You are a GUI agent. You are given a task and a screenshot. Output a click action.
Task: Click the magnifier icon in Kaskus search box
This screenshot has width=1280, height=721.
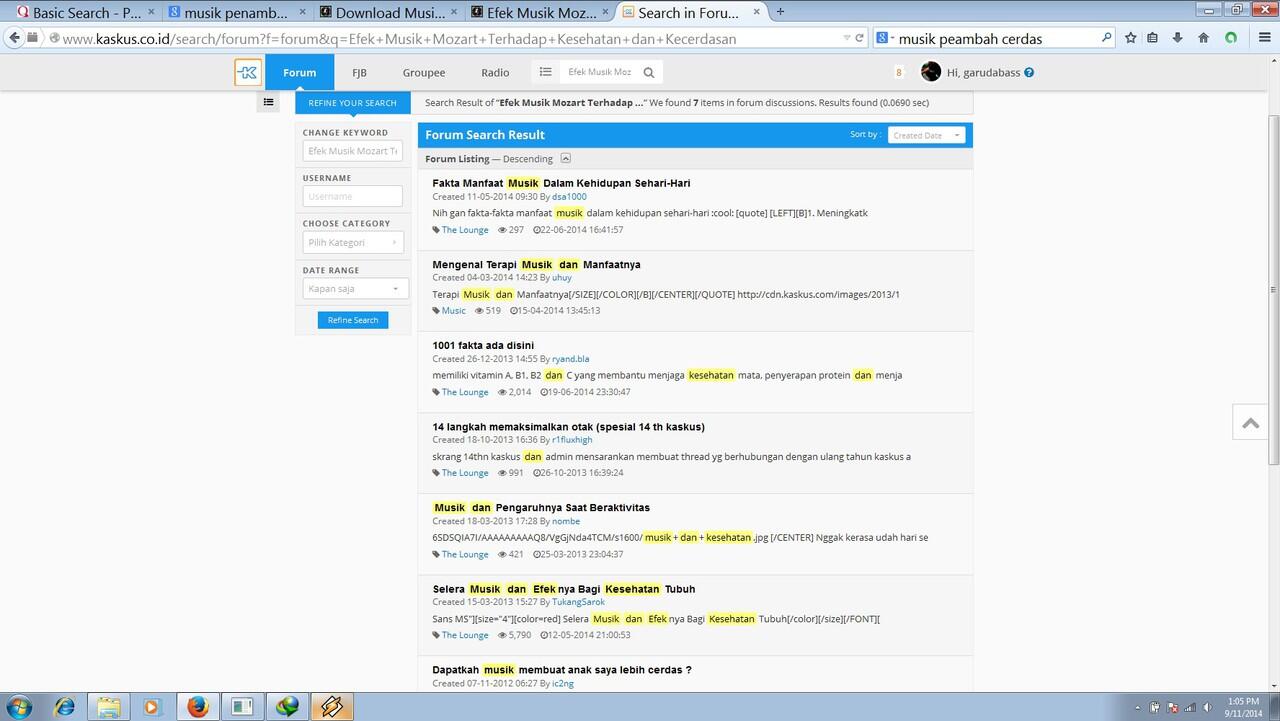649,72
